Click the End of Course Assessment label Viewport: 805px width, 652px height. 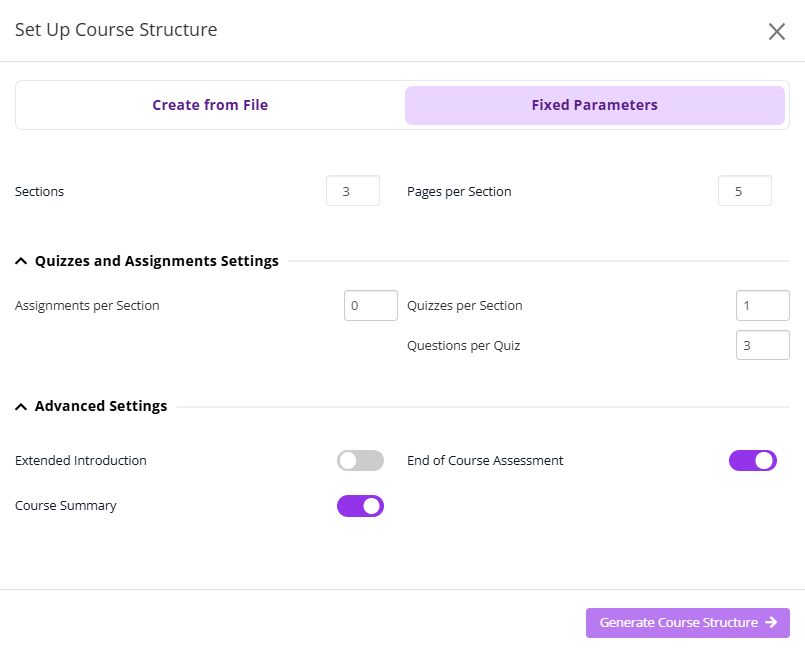(485, 461)
